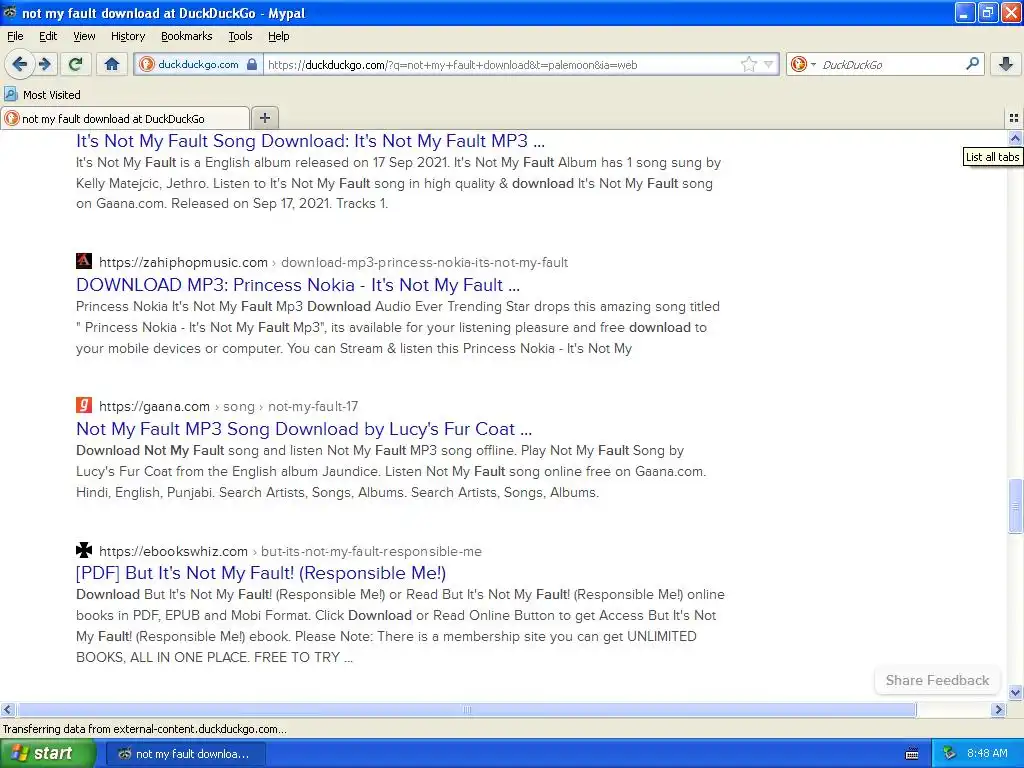Open the History menu
This screenshot has width=1024, height=768.
pyautogui.click(x=127, y=36)
